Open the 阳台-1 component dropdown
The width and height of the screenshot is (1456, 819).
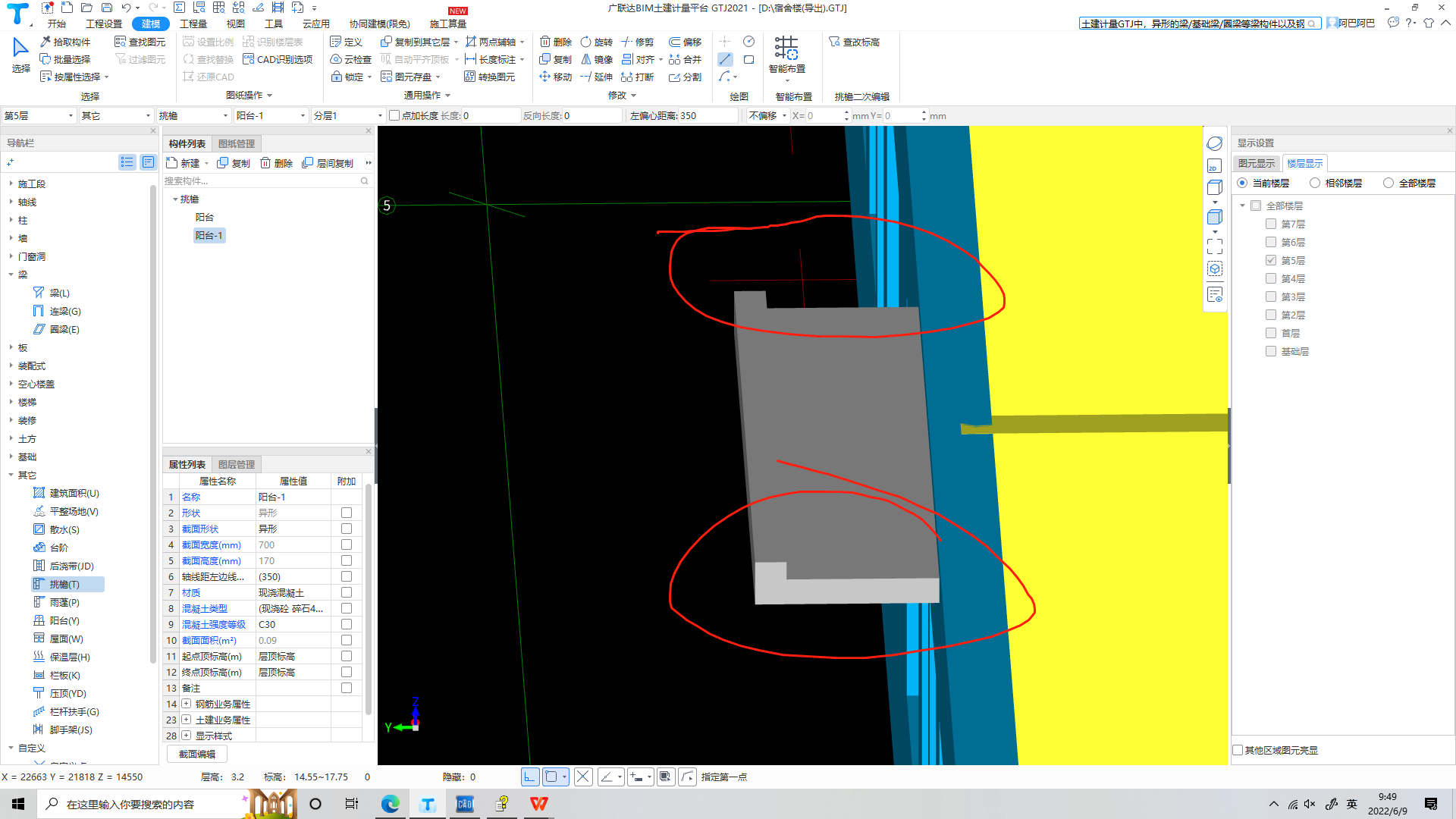pyautogui.click(x=271, y=115)
